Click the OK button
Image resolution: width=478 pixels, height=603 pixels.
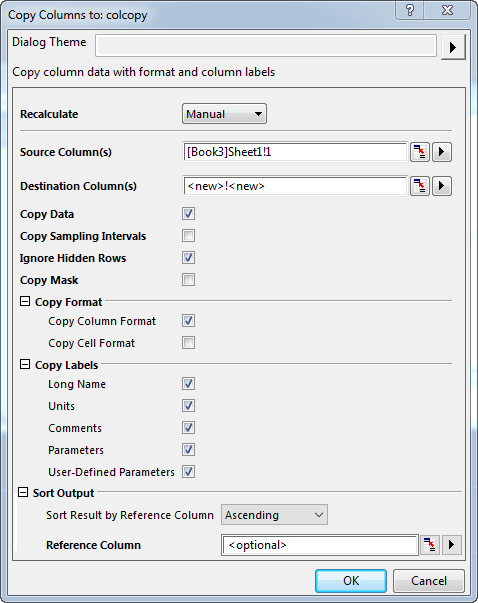click(x=351, y=581)
